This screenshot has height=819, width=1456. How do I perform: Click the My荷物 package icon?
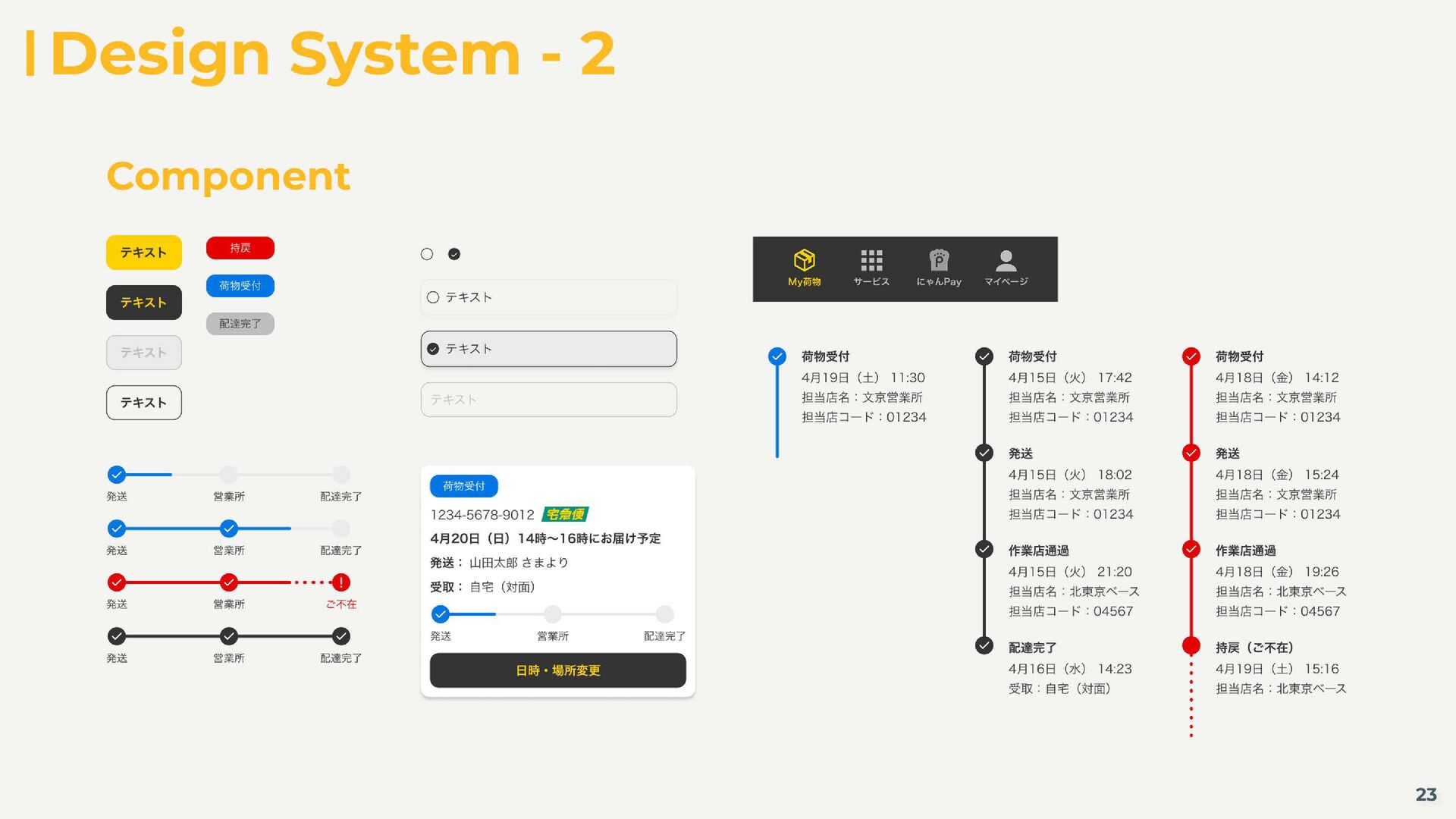[x=804, y=261]
